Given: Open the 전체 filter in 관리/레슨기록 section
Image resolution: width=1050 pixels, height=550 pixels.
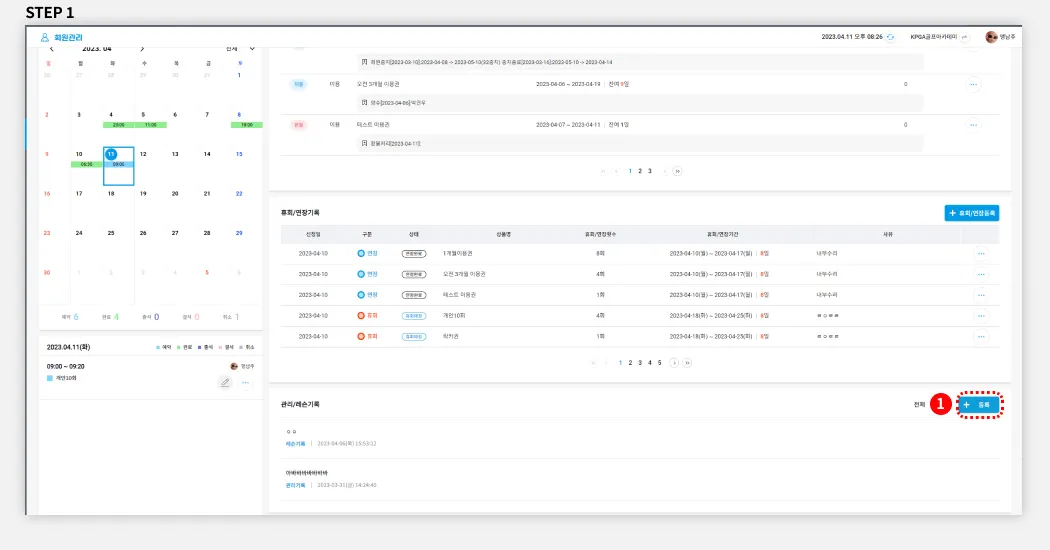Looking at the screenshot, I should [919, 405].
